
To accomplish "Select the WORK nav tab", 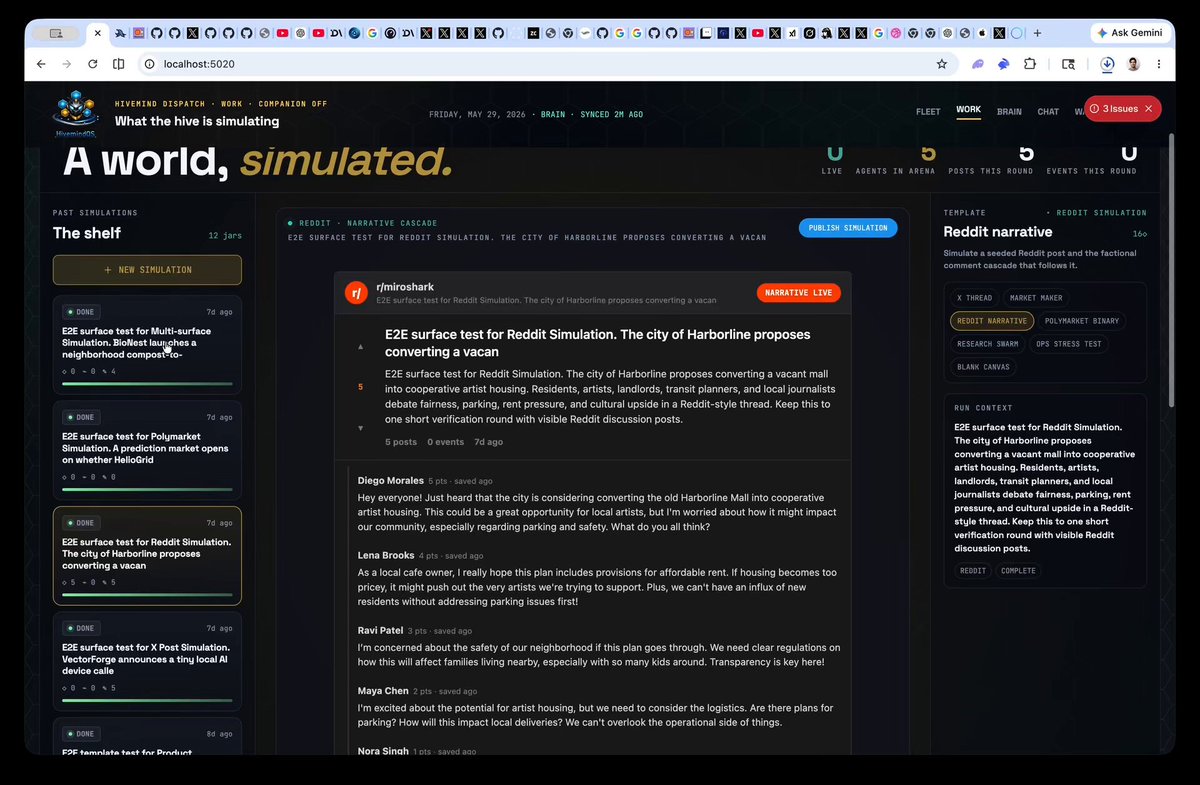I will [x=968, y=110].
